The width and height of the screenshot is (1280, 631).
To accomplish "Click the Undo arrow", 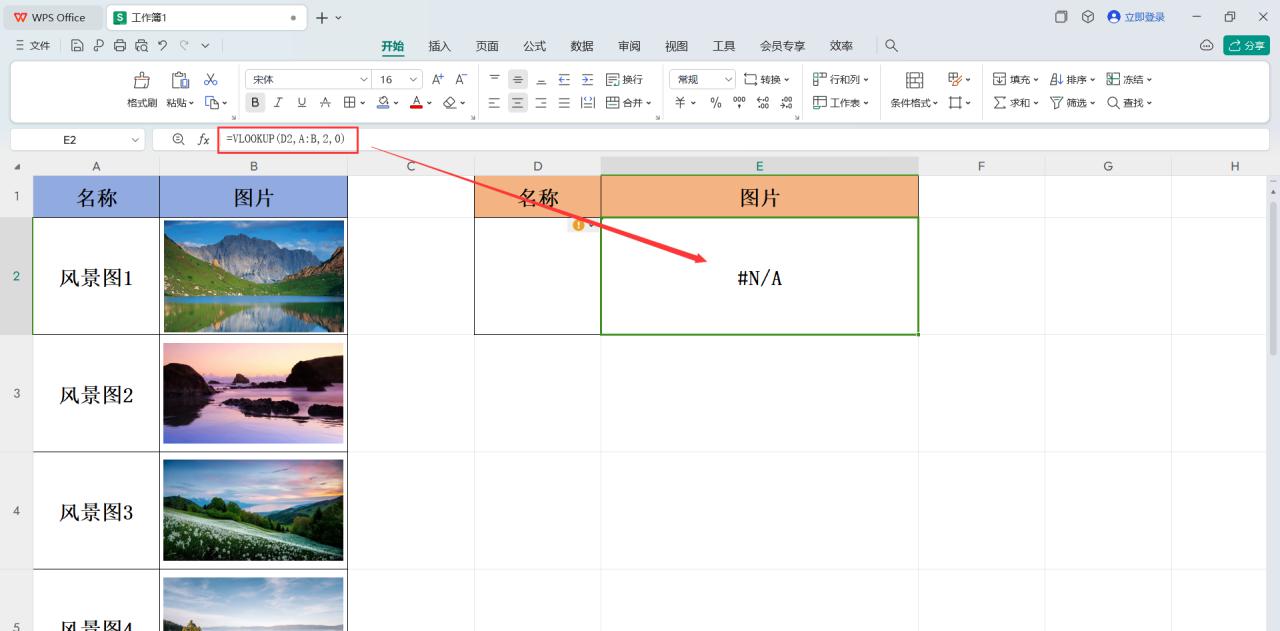I will [162, 45].
